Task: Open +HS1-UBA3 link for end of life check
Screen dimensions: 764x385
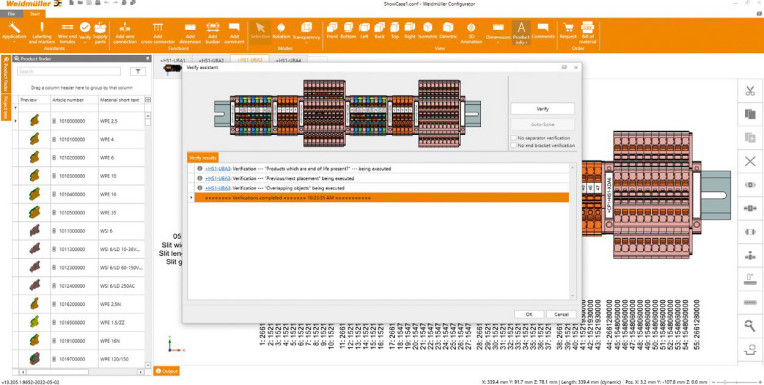Action: tap(218, 169)
